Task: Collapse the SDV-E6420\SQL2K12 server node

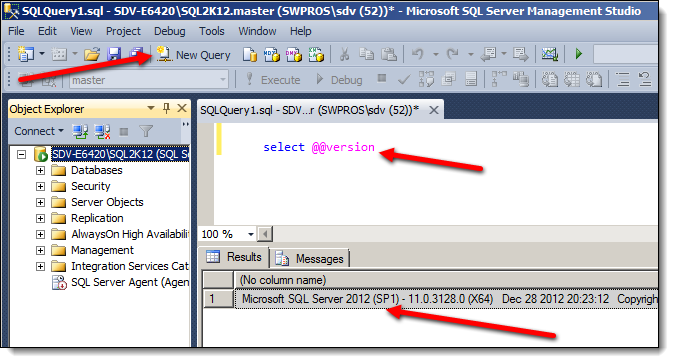Action: pyautogui.click(x=21, y=154)
